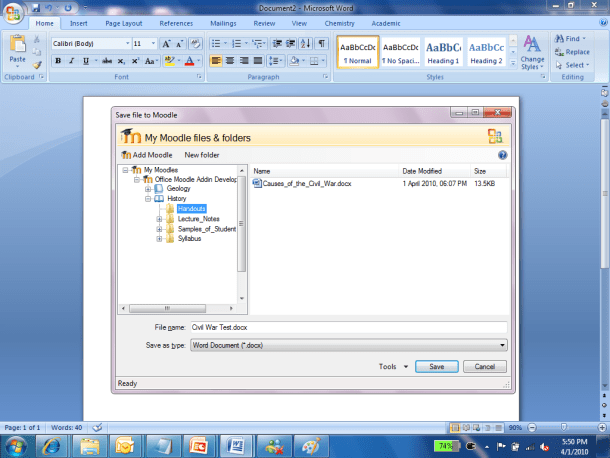Screen dimensions: 610x458
Task: Toggle Show/Hide paragraph marks
Action: coord(322,44)
